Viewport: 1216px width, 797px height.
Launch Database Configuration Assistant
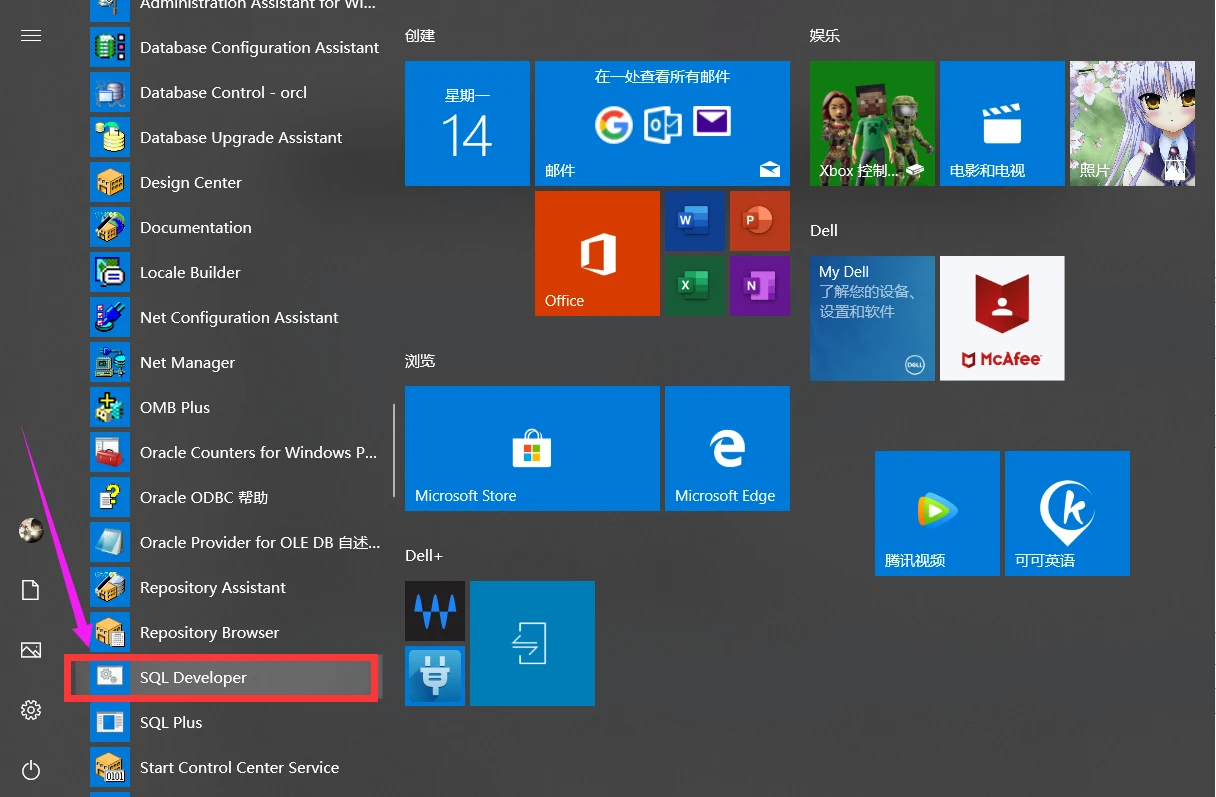(236, 47)
